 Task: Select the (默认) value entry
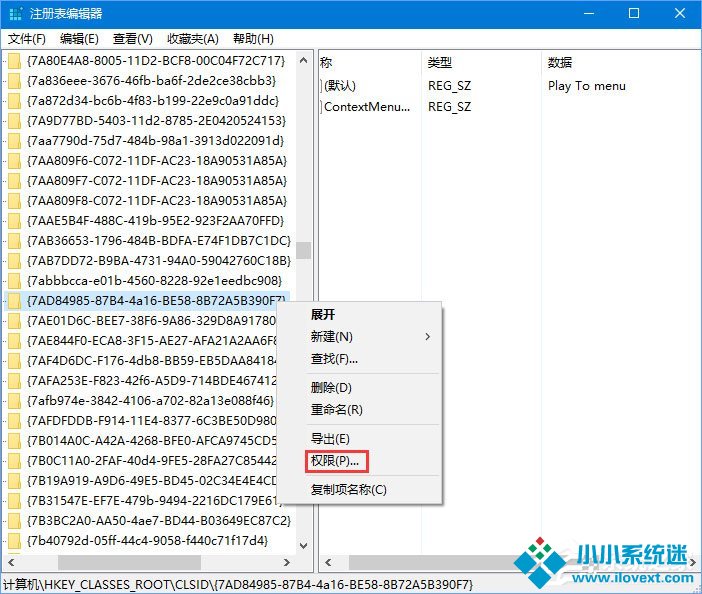[339, 85]
